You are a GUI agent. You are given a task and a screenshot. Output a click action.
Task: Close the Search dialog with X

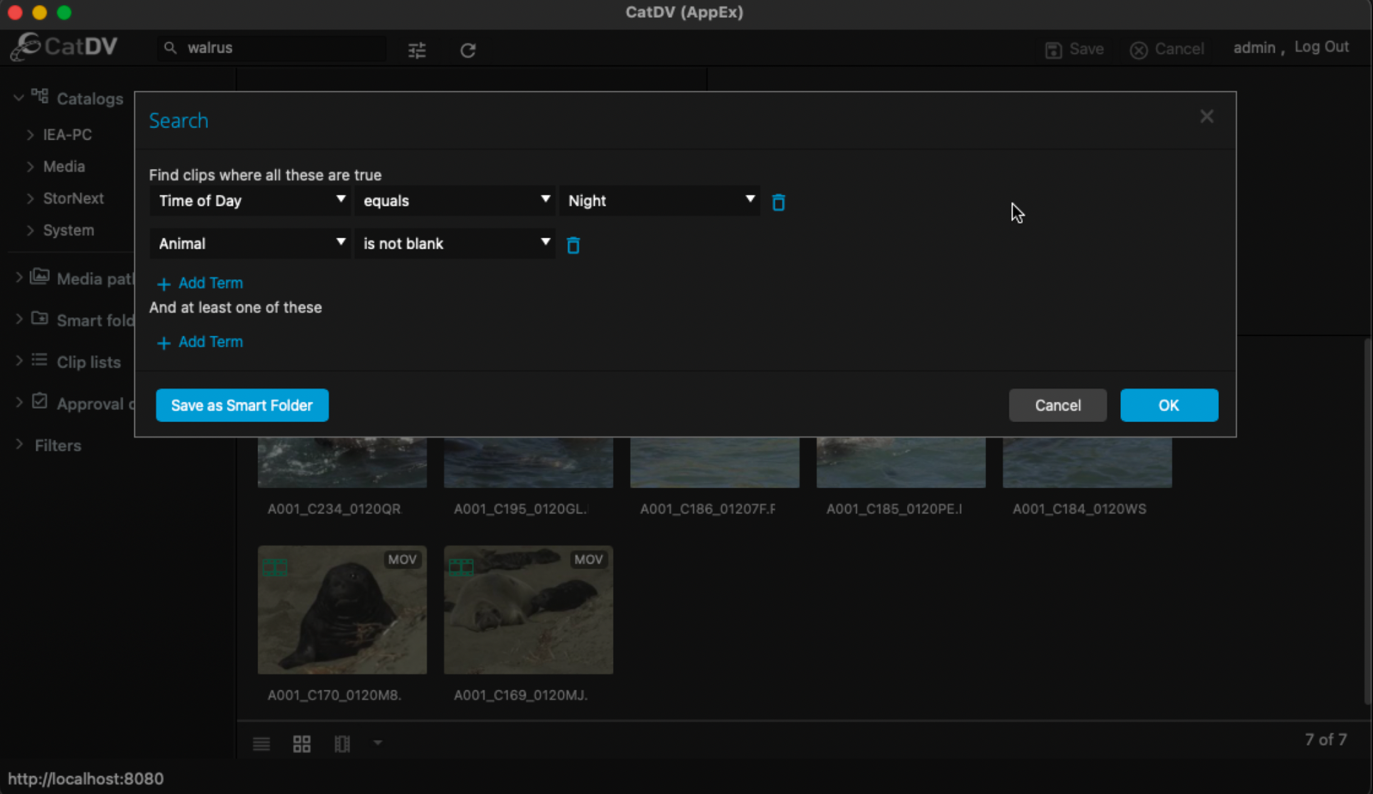1207,117
